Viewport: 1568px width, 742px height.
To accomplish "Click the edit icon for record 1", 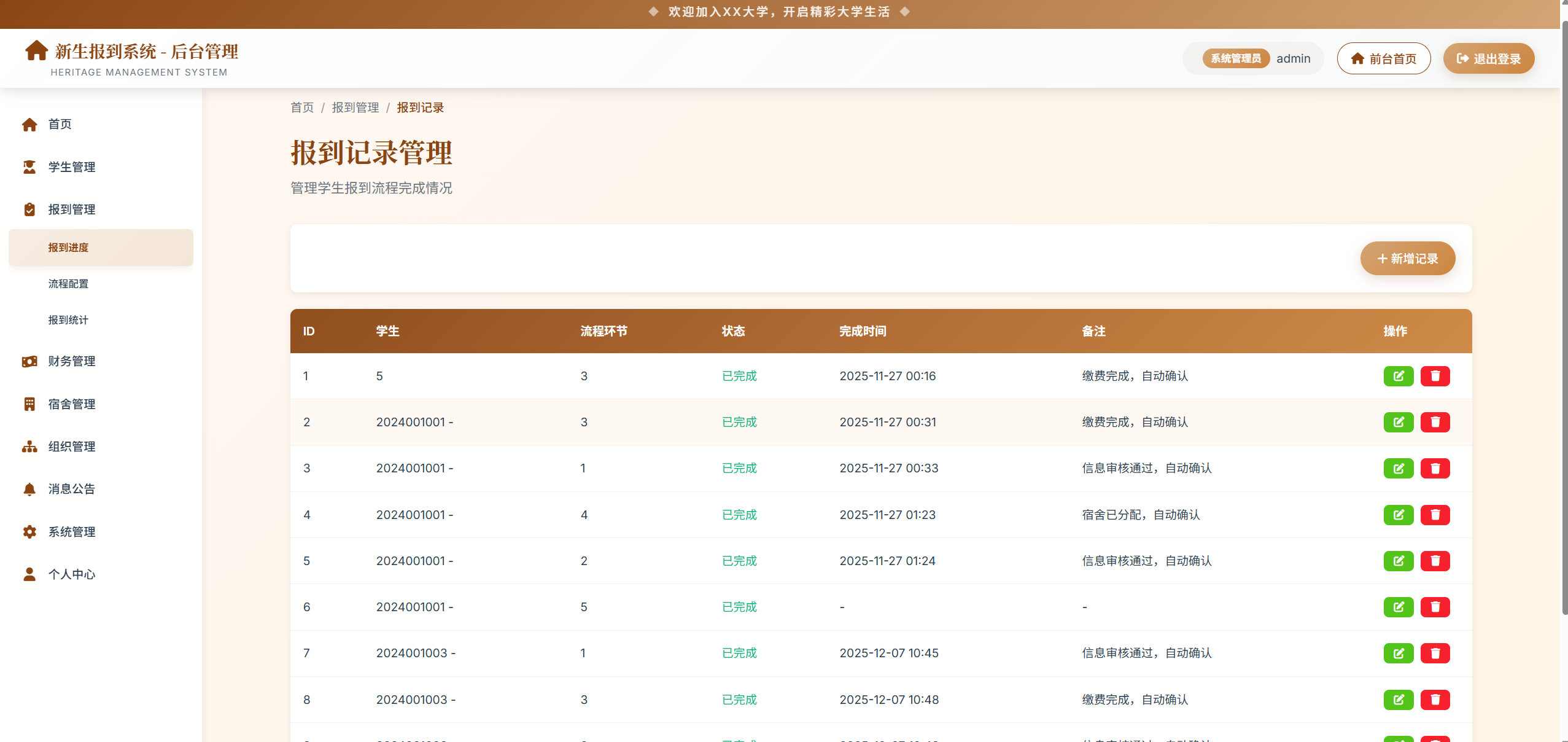I will point(1398,376).
